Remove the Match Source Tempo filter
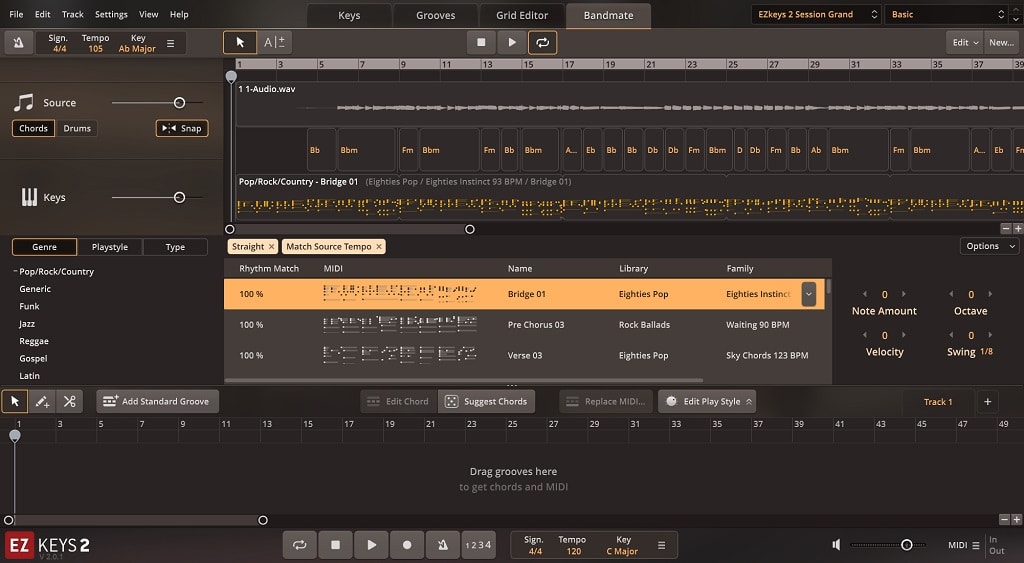 click(x=379, y=247)
